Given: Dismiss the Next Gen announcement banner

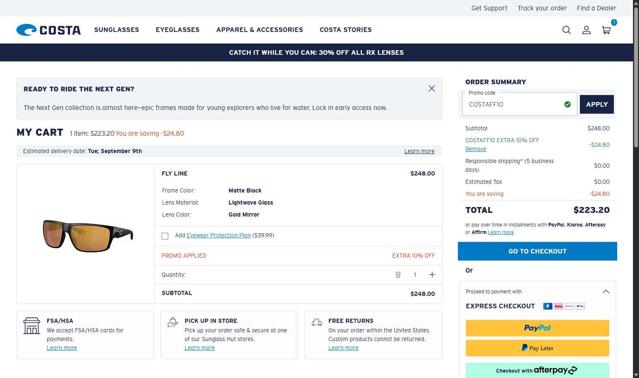Looking at the screenshot, I should pos(432,88).
